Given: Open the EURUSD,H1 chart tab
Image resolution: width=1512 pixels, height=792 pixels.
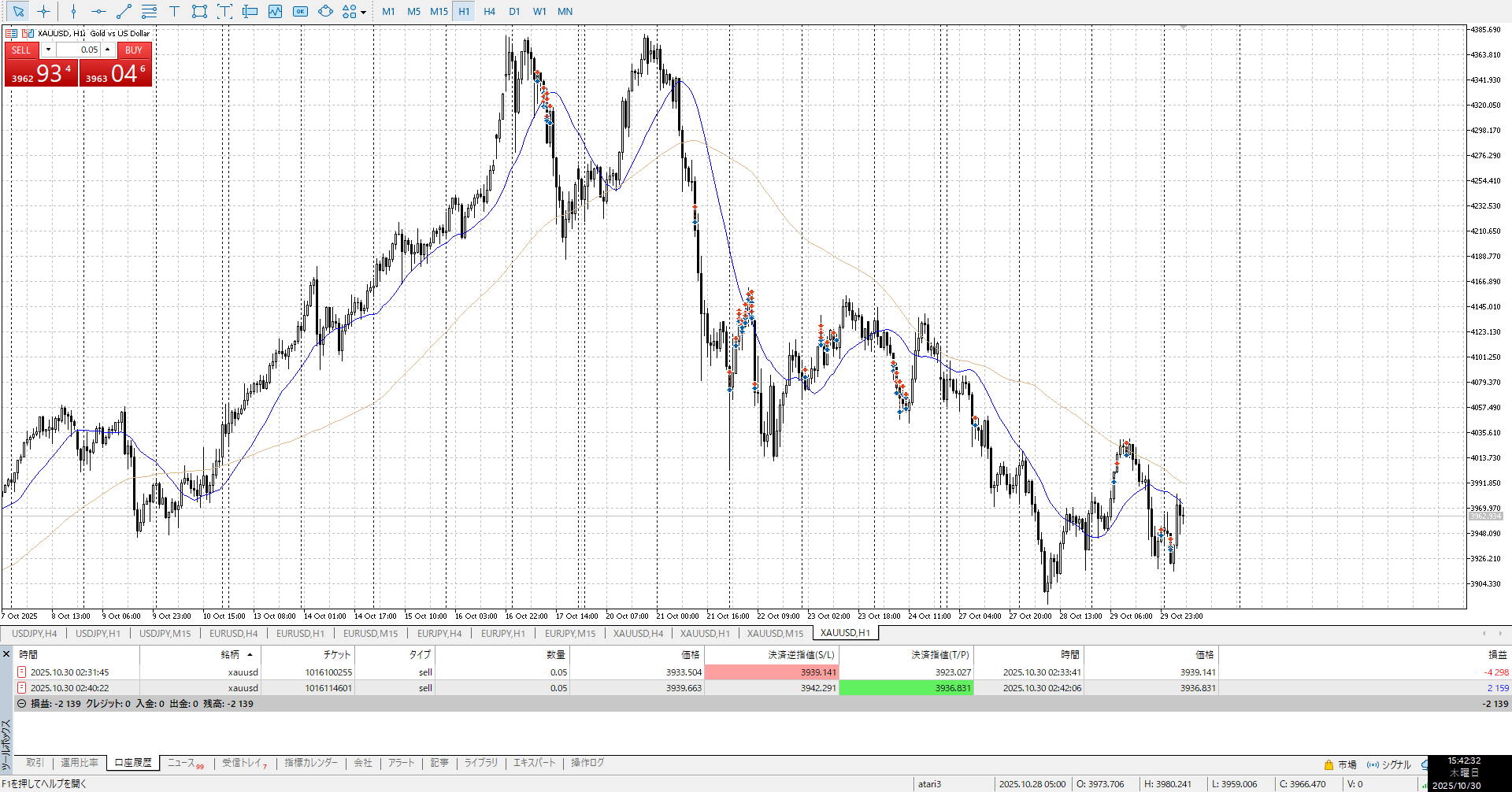Looking at the screenshot, I should 300,633.
